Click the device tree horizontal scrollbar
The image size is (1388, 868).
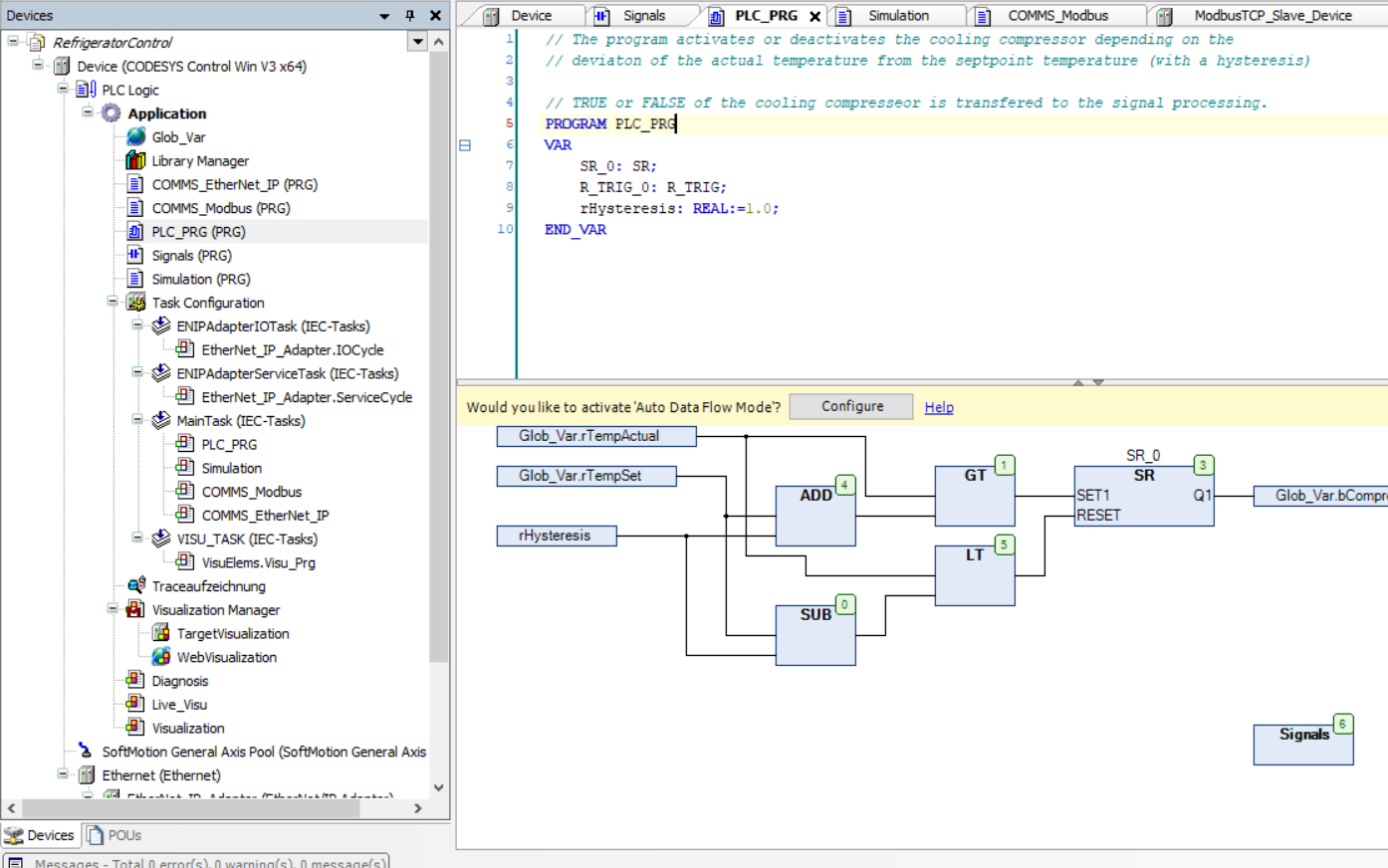coord(189,808)
